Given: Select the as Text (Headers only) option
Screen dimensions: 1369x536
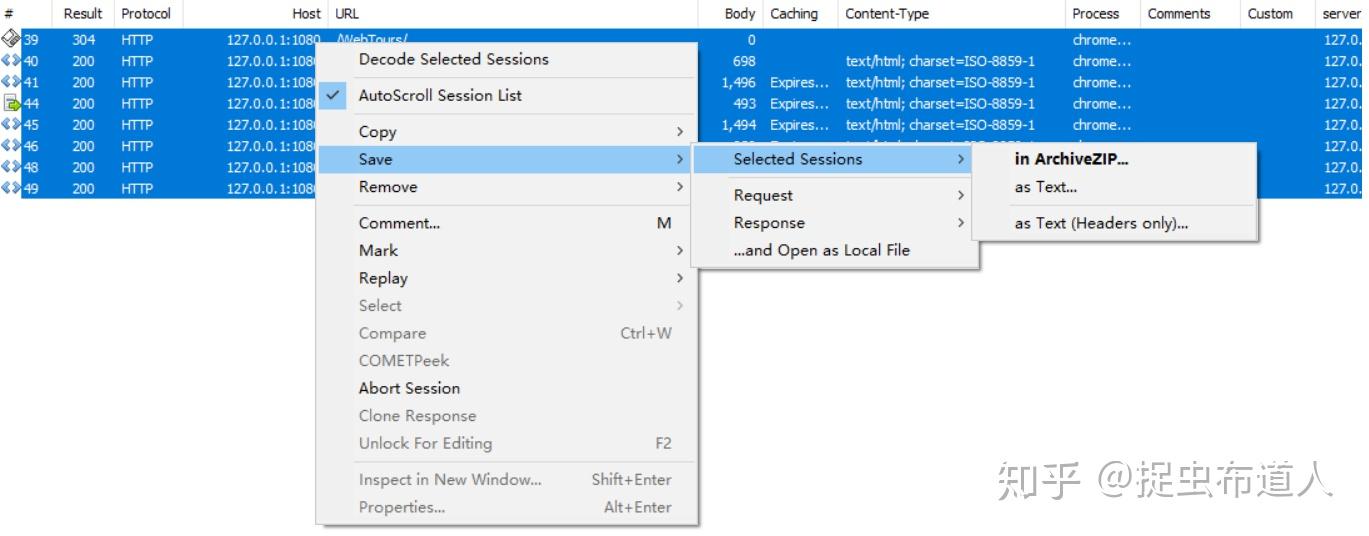Looking at the screenshot, I should click(1101, 224).
